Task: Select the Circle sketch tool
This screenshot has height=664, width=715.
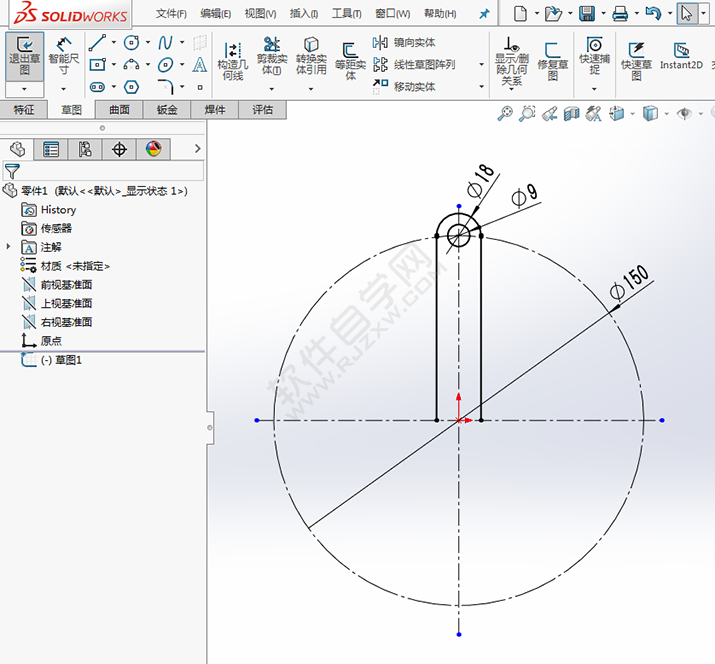Action: (131, 43)
